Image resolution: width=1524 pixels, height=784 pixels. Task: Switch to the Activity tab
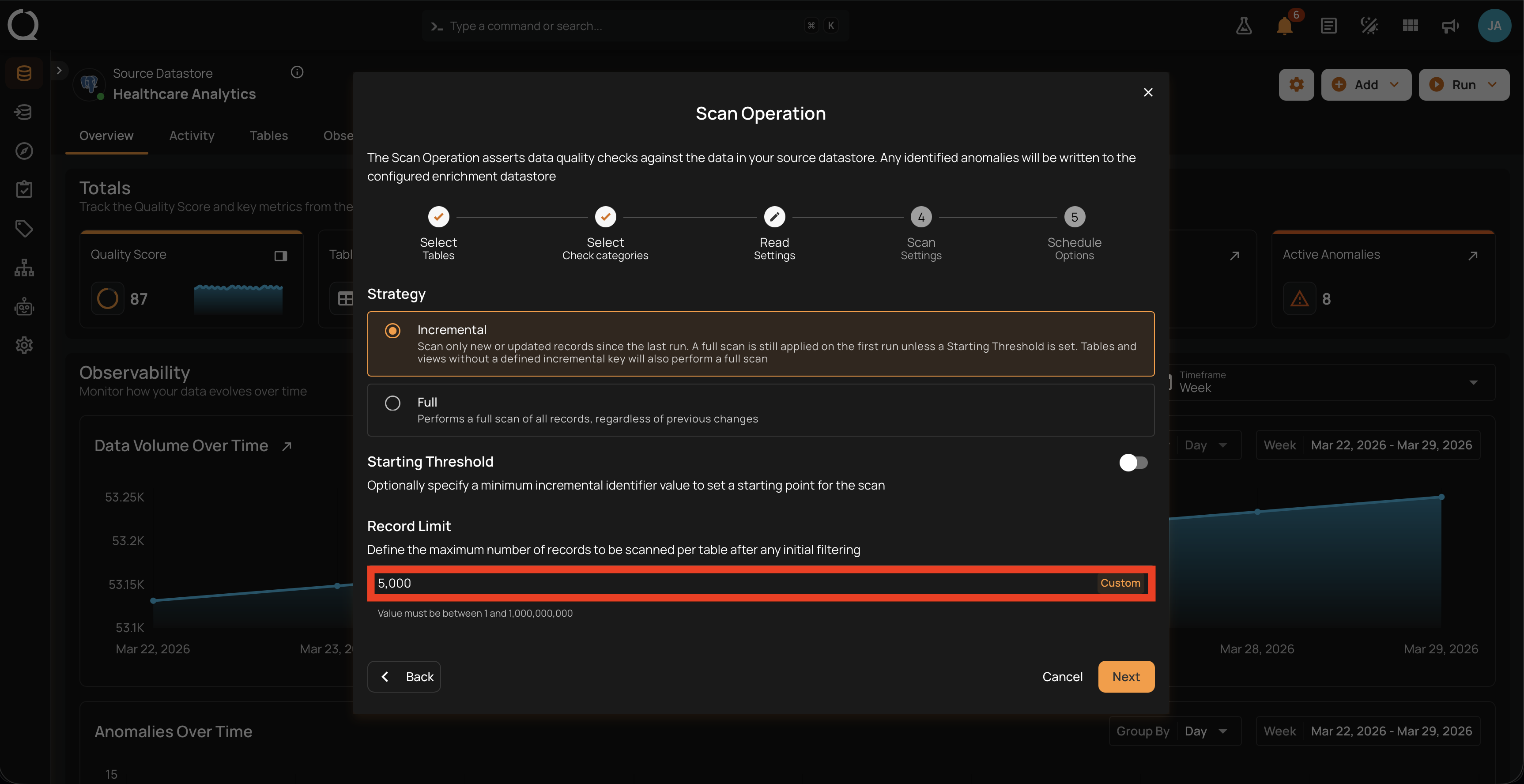192,136
